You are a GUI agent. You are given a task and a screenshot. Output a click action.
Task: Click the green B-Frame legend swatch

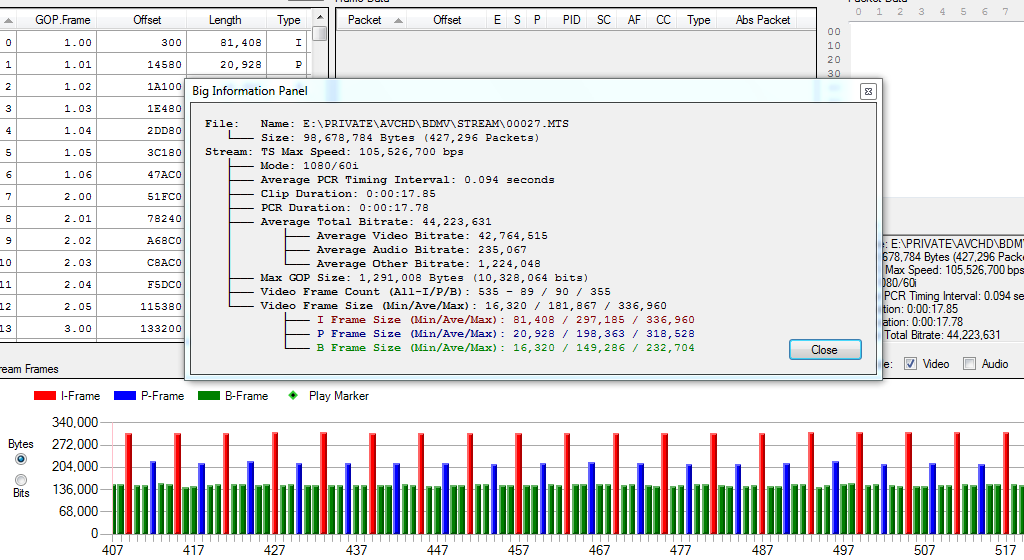[208, 396]
